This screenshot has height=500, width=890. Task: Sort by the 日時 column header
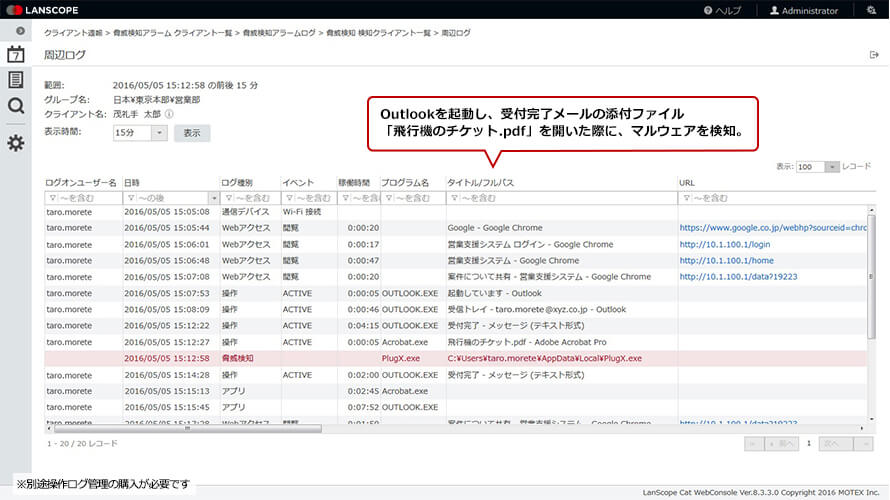coord(132,183)
